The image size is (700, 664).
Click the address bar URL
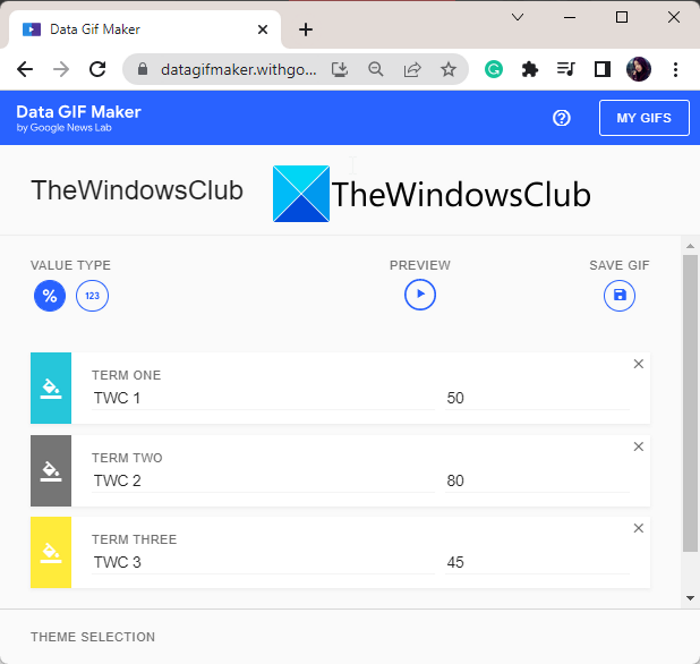pyautogui.click(x=239, y=70)
